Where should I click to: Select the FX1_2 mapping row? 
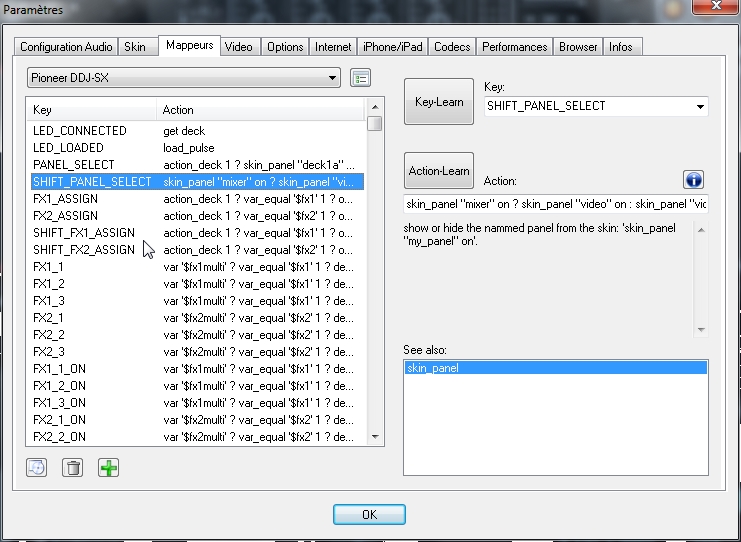197,284
